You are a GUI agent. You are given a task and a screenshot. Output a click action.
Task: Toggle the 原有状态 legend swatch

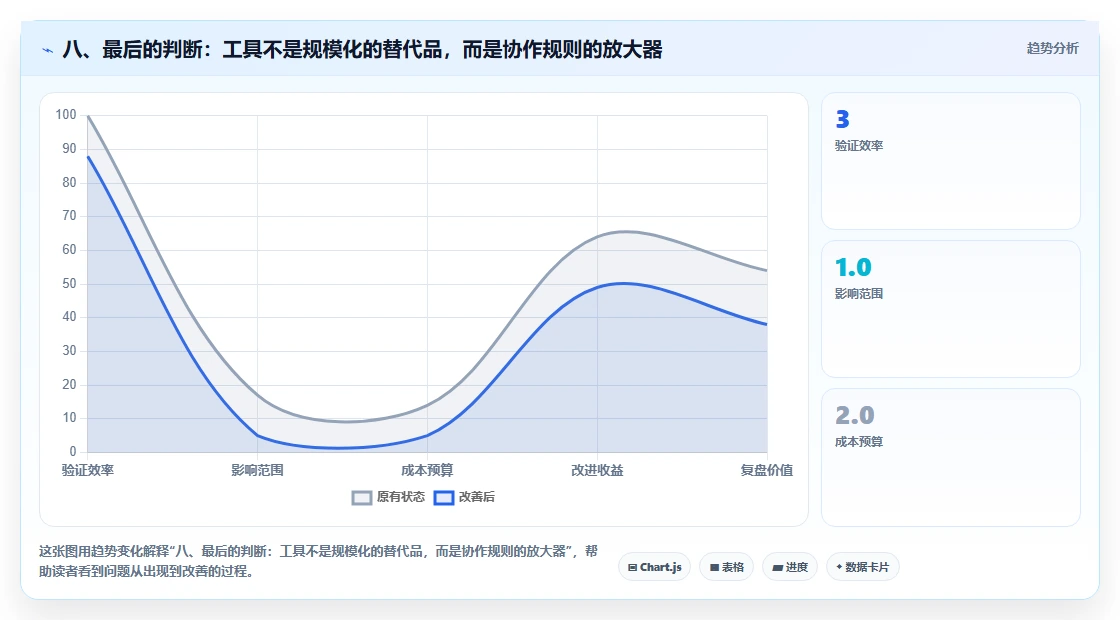[x=362, y=497]
